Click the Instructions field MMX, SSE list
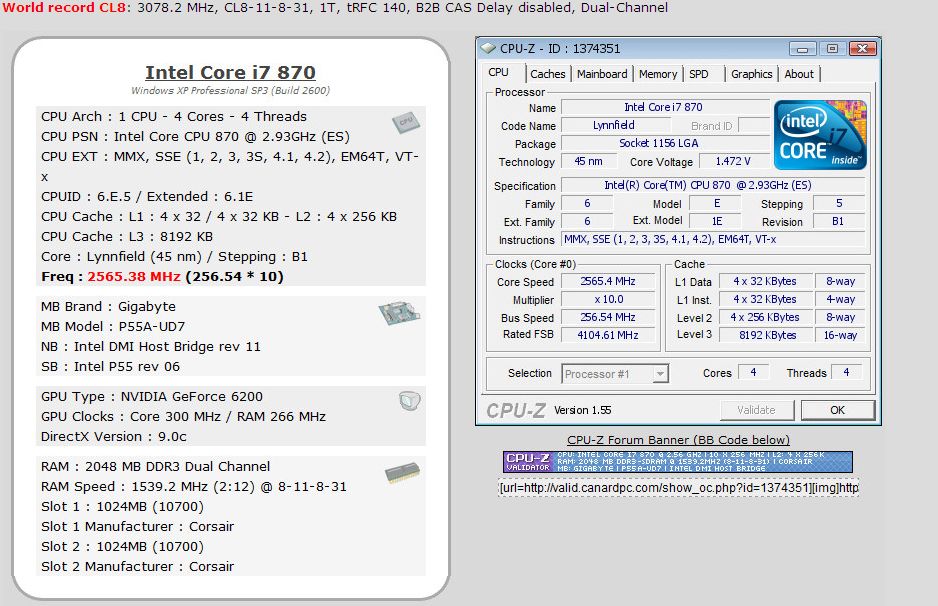938x606 pixels. pyautogui.click(x=713, y=239)
